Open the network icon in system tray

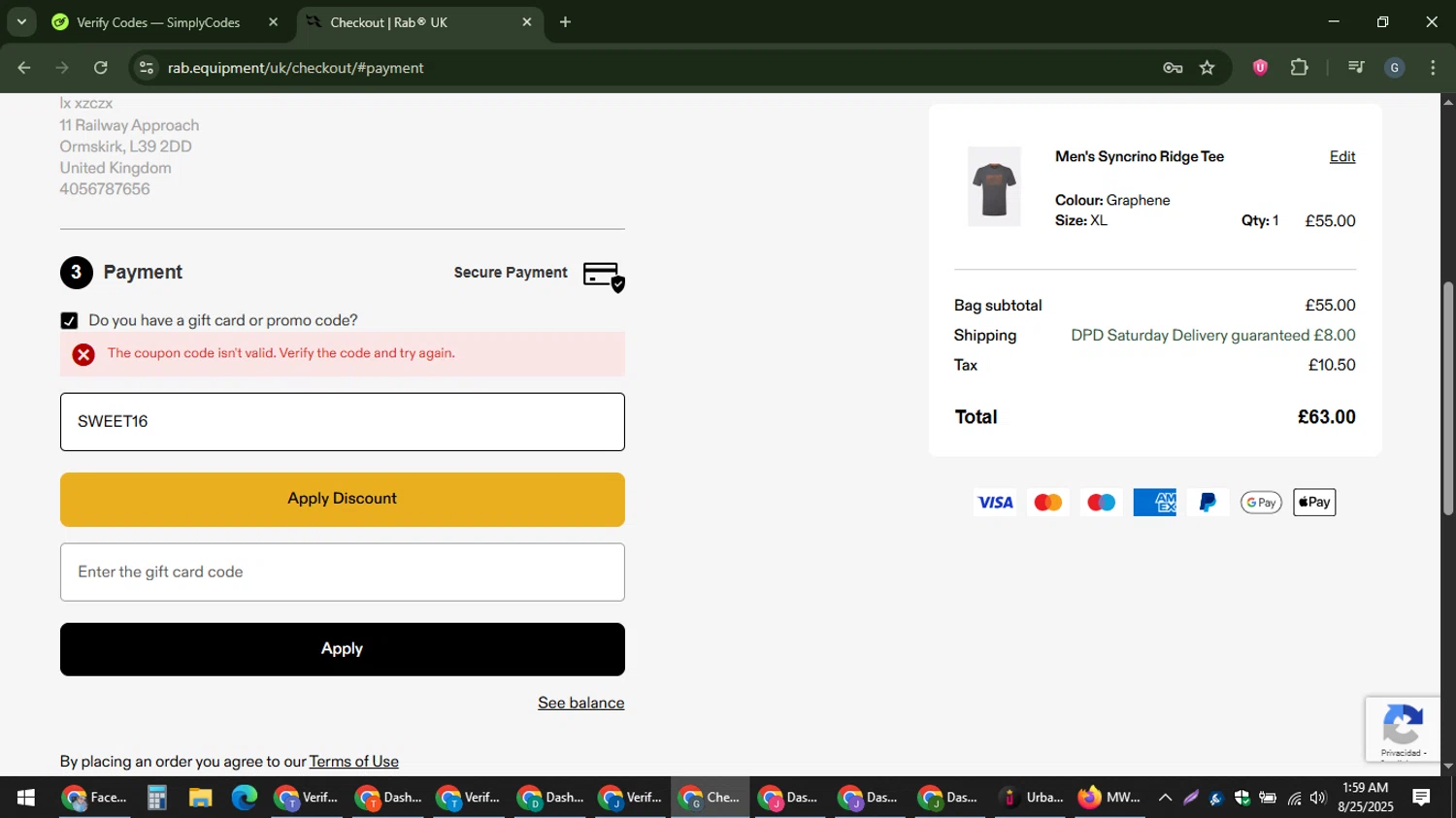point(1294,798)
